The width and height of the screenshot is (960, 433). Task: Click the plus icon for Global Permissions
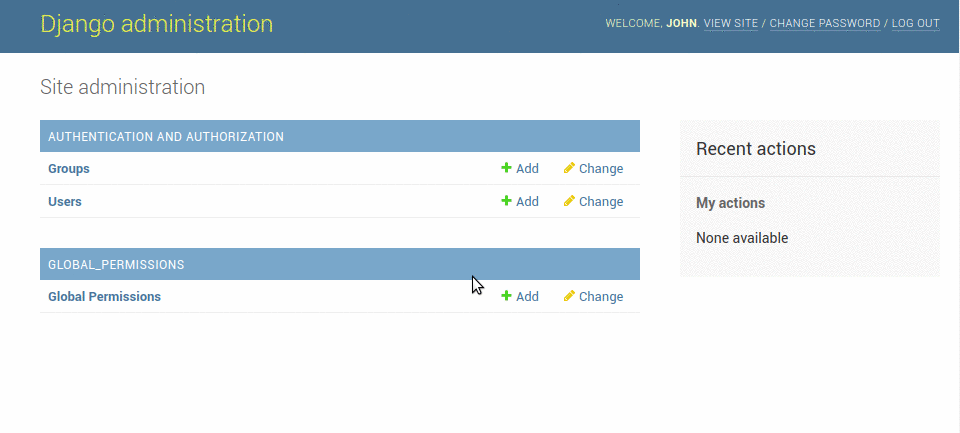(507, 297)
